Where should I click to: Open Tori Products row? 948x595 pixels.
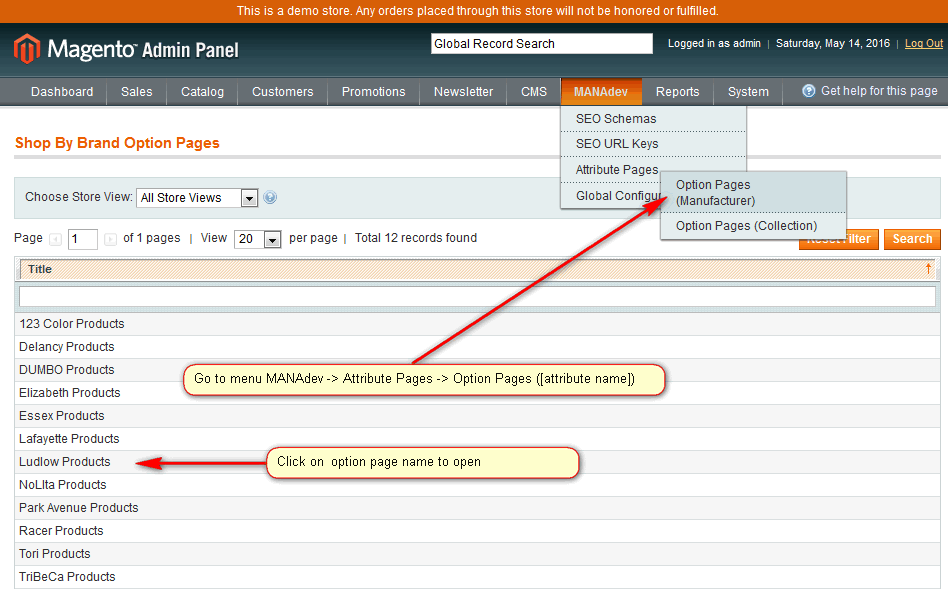pos(477,554)
